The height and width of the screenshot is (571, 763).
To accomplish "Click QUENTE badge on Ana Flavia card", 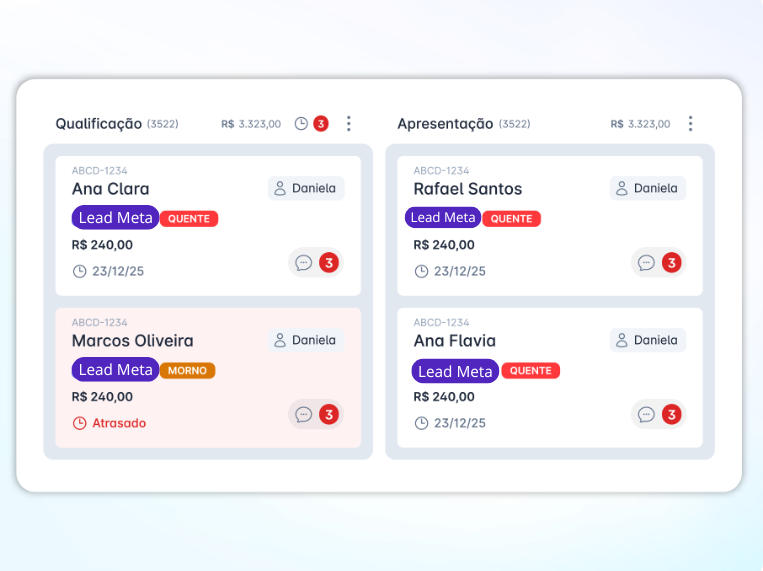I will pos(530,370).
